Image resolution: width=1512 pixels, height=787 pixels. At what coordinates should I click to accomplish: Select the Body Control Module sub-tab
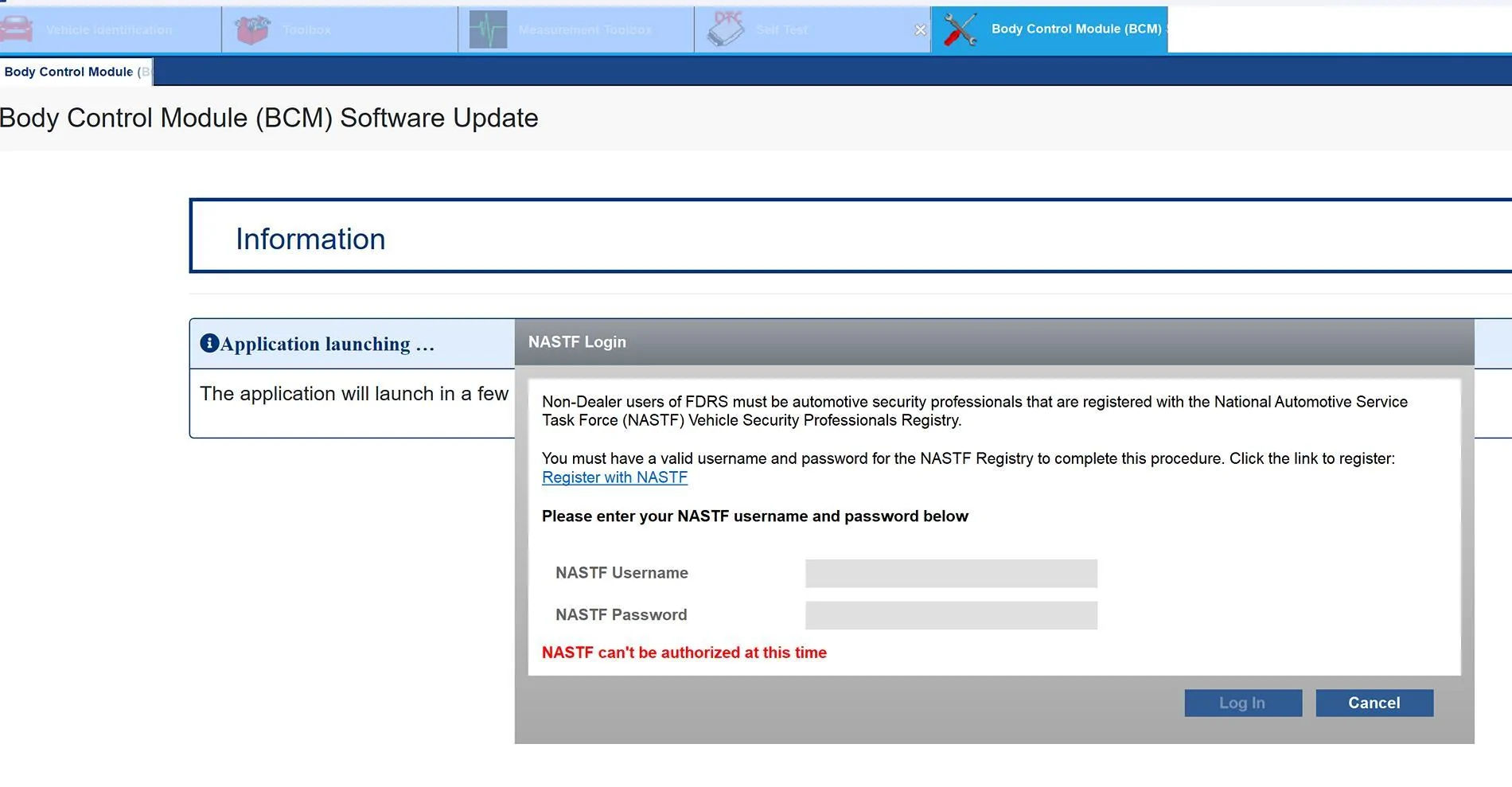tap(76, 72)
